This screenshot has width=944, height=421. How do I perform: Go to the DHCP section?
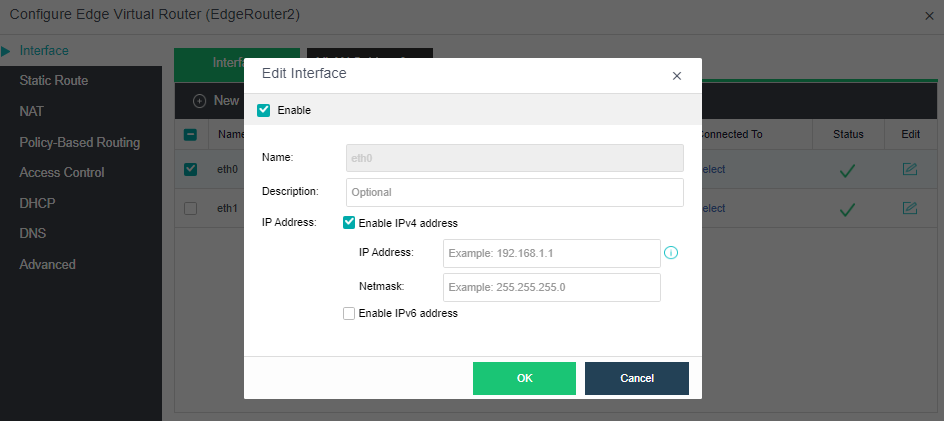(37, 203)
